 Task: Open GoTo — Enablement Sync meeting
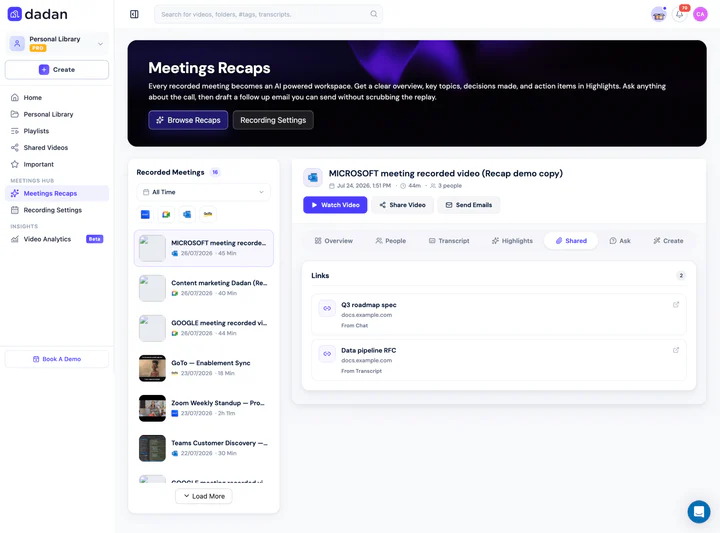click(203, 368)
